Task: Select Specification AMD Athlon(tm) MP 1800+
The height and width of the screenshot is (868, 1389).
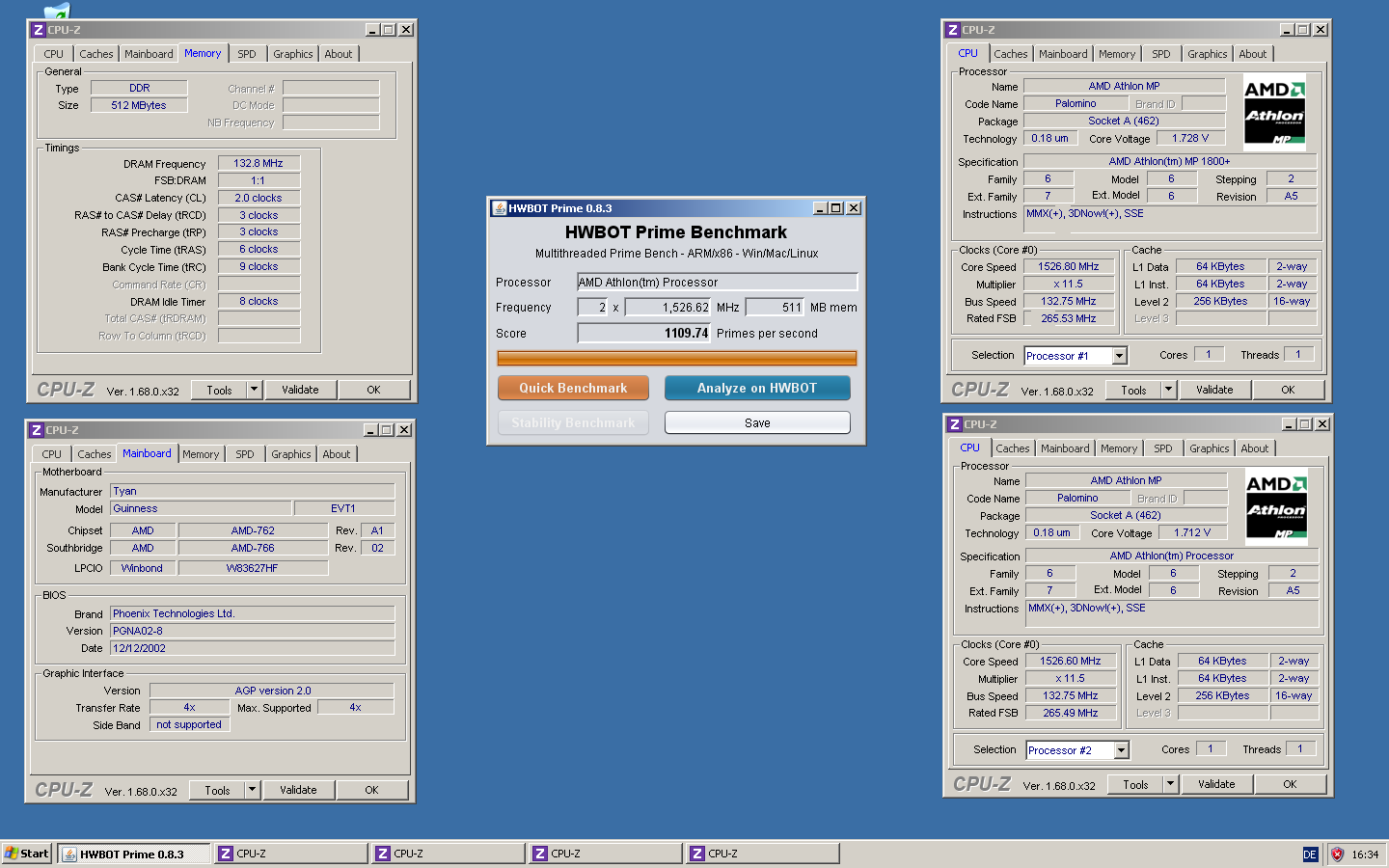Action: (1169, 161)
